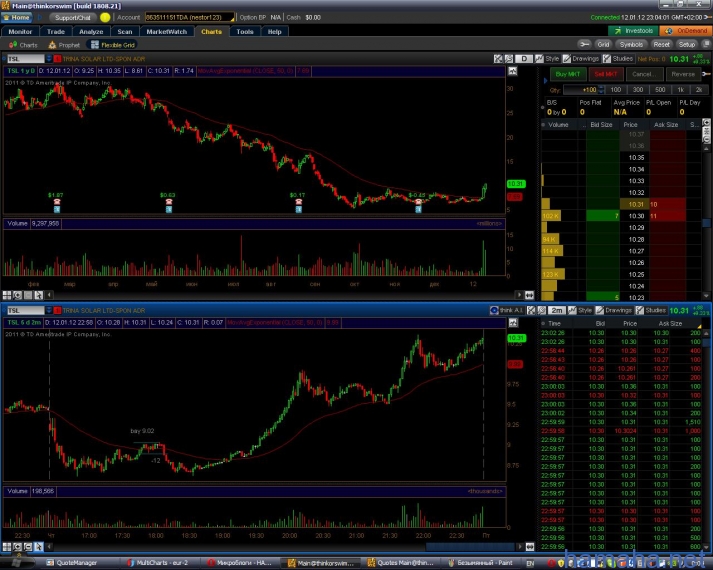Viewport: 713px width, 570px height.
Task: Click the think A.I. icon
Action: 507,311
